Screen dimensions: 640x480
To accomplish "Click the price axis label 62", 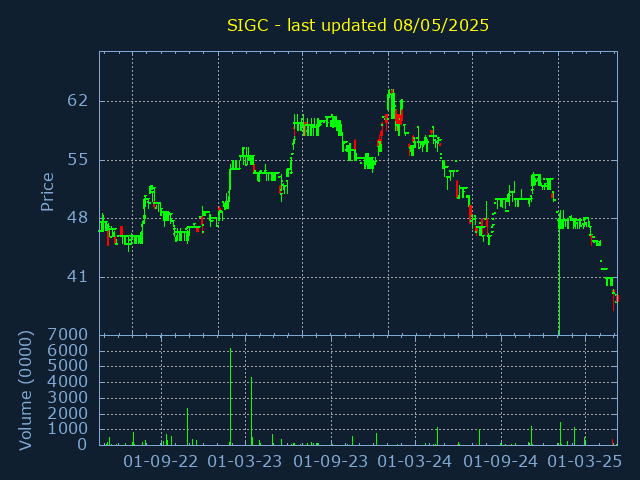I will point(78,100).
